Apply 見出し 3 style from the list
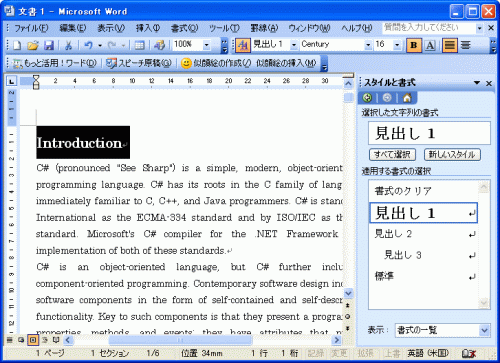The width and height of the screenshot is (500, 363). pyautogui.click(x=423, y=255)
